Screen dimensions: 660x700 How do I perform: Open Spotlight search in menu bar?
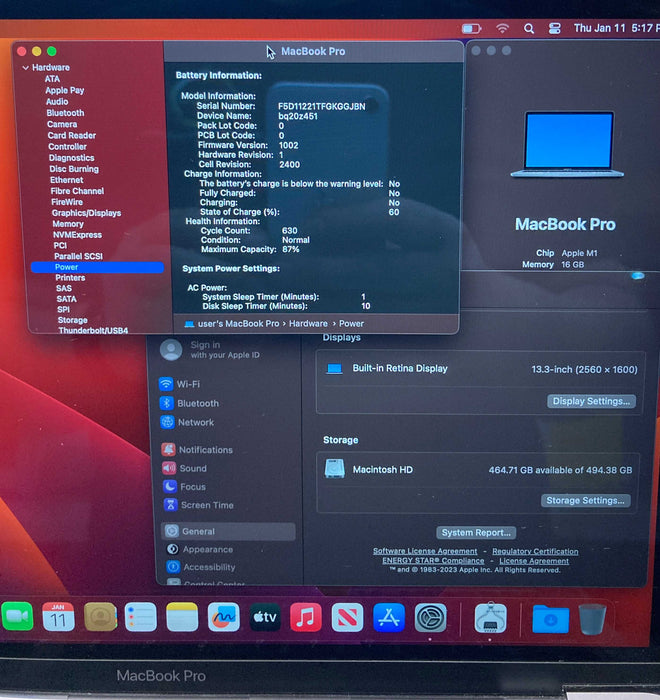(529, 29)
